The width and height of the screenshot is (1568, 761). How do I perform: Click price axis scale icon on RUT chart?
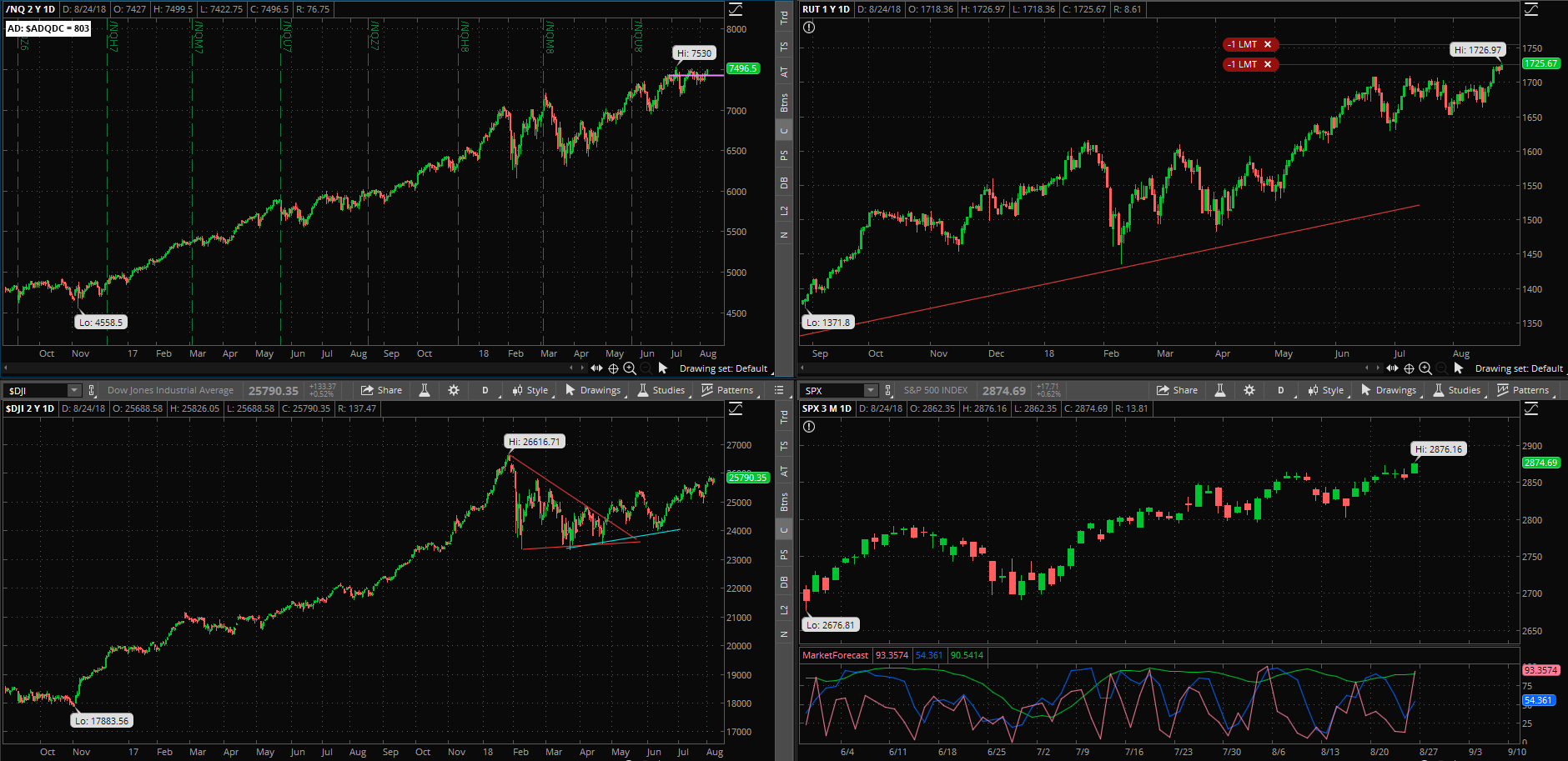(x=1531, y=10)
